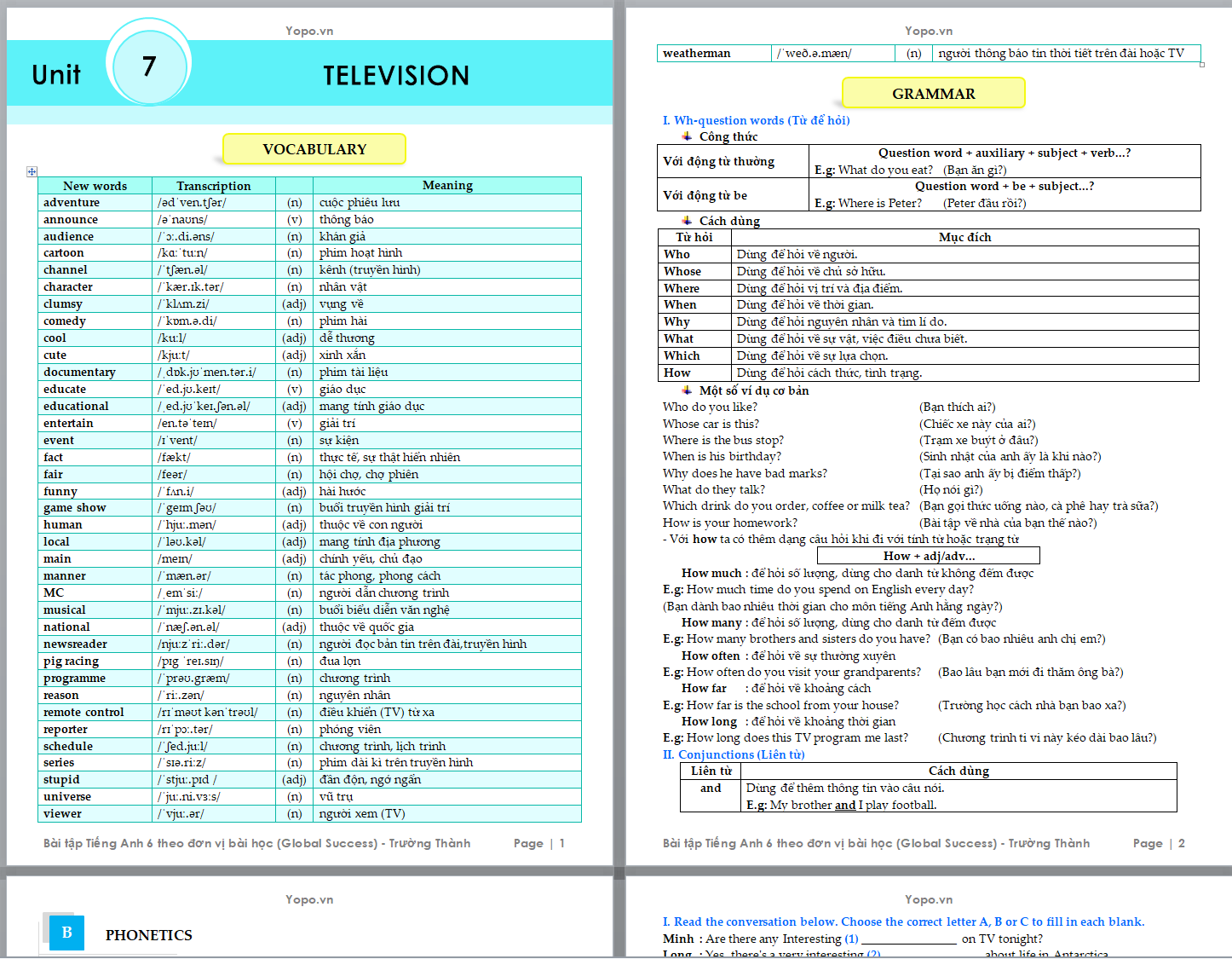Image resolution: width=1232 pixels, height=959 pixels.
Task: Select the yellow VOCABULARY heading box
Action: coord(314,149)
